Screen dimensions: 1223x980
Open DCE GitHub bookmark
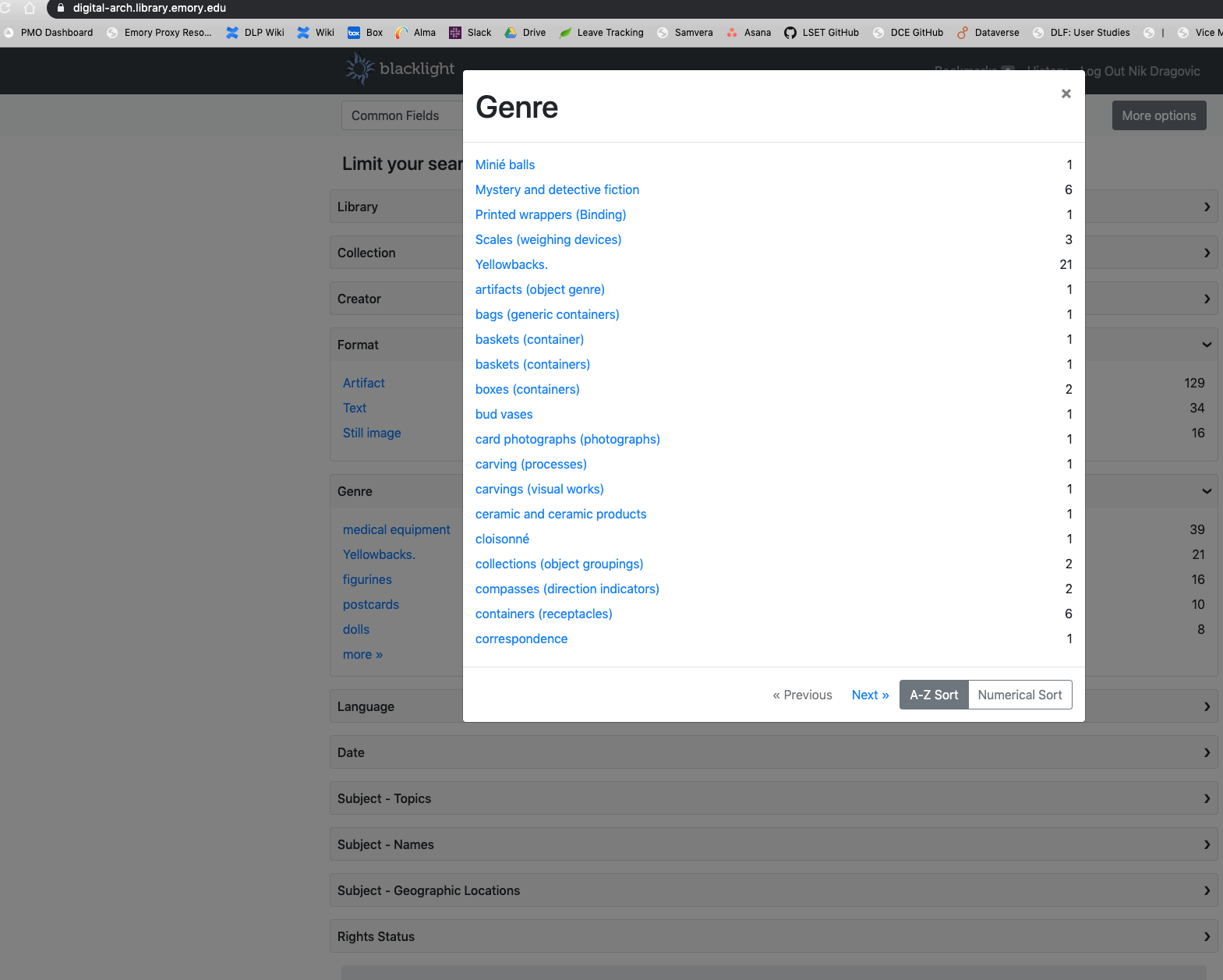[908, 33]
